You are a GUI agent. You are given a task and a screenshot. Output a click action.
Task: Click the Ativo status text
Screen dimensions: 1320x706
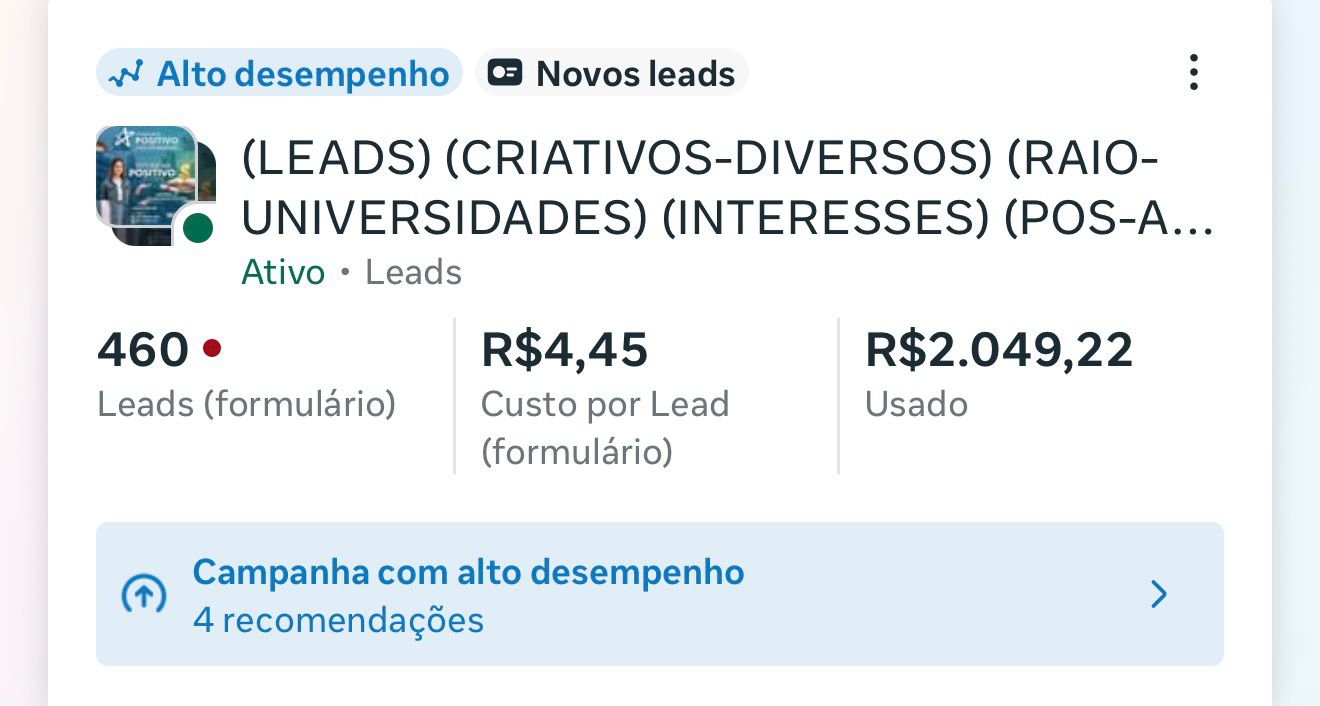283,272
